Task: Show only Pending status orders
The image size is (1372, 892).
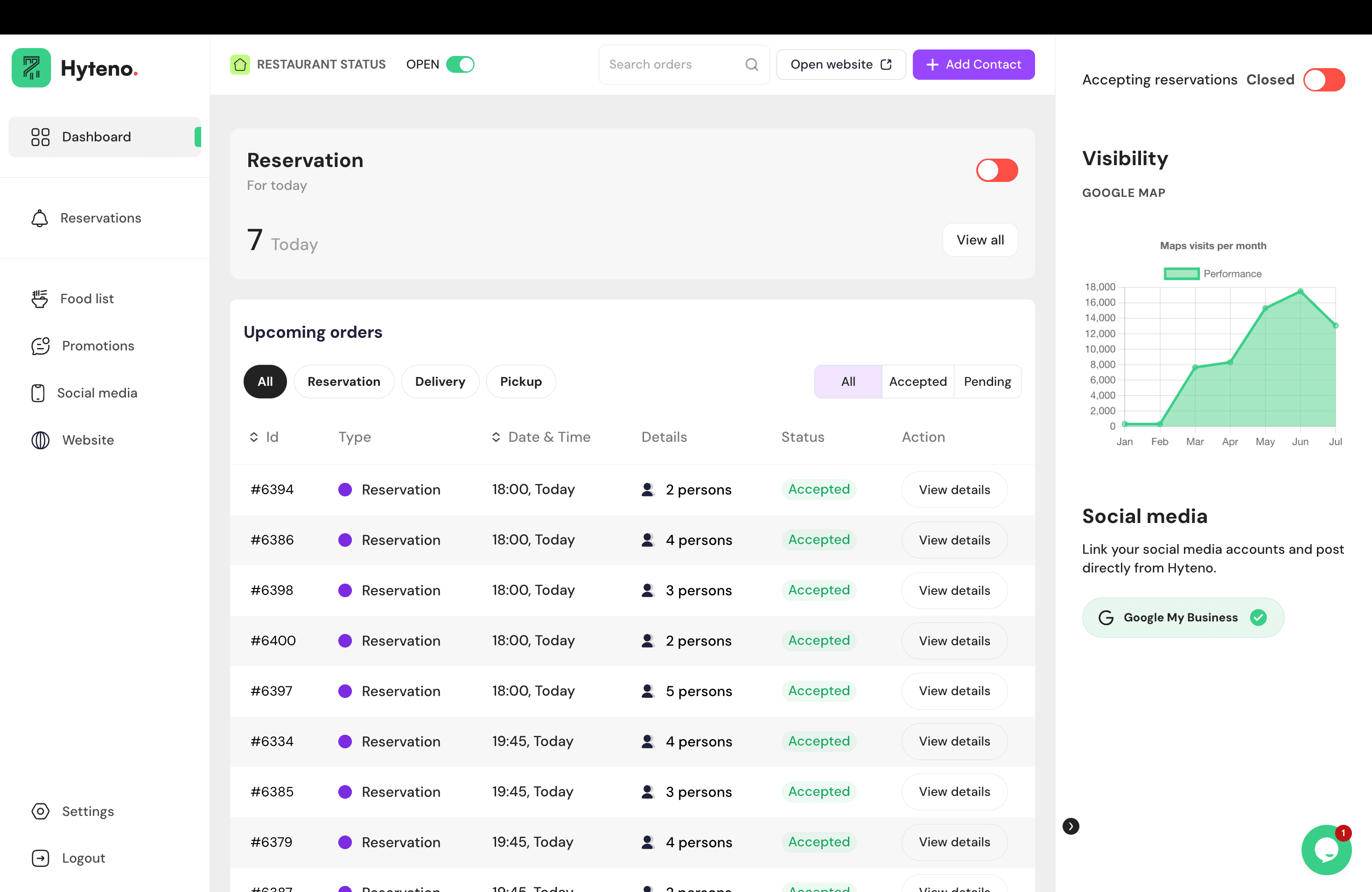Action: point(987,382)
